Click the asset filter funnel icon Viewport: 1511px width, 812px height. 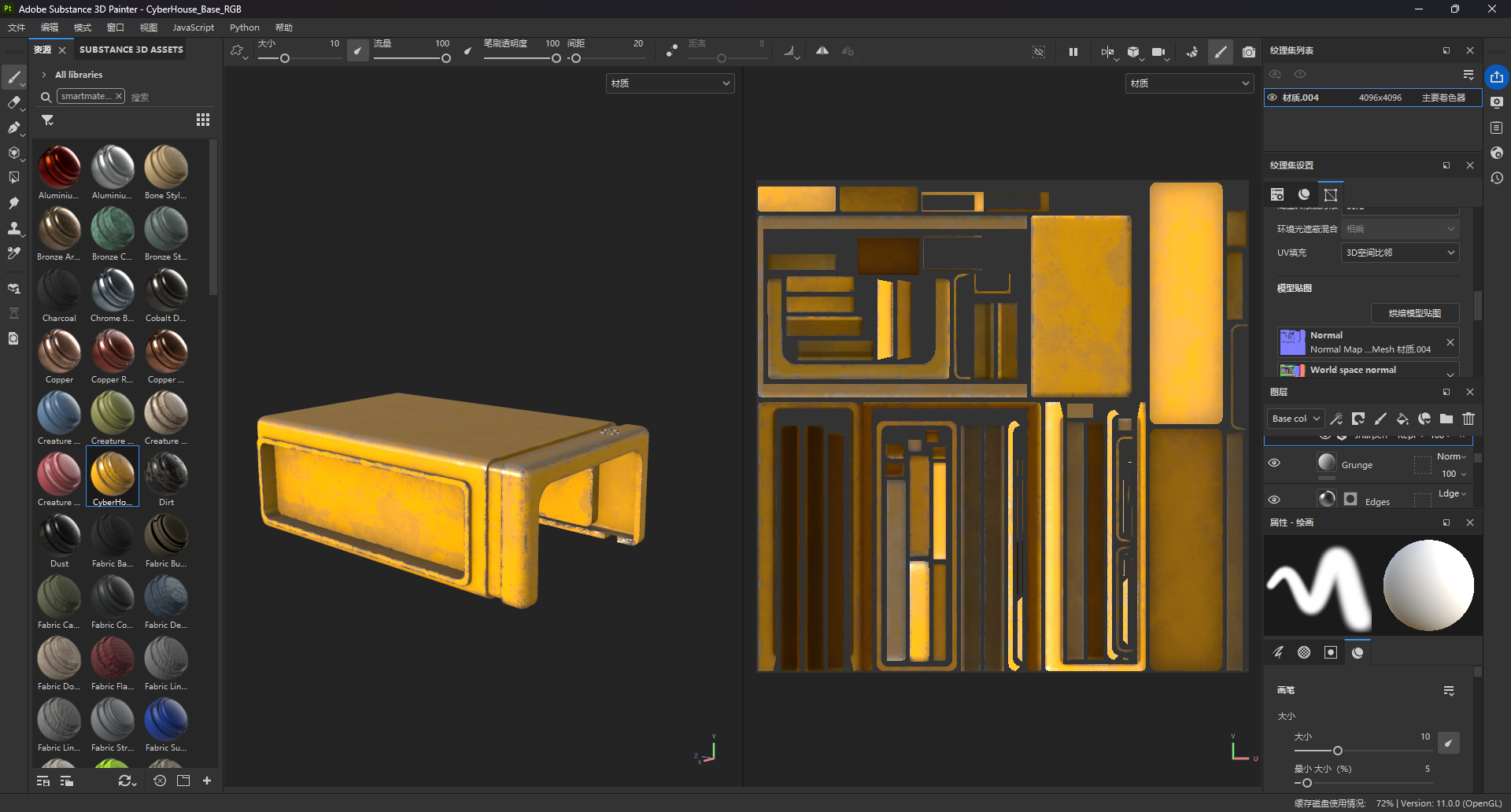point(47,120)
